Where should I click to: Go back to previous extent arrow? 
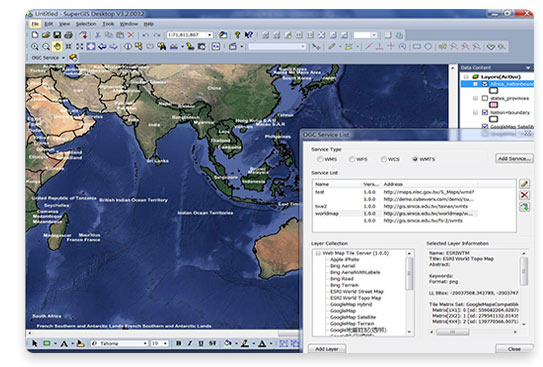103,46
